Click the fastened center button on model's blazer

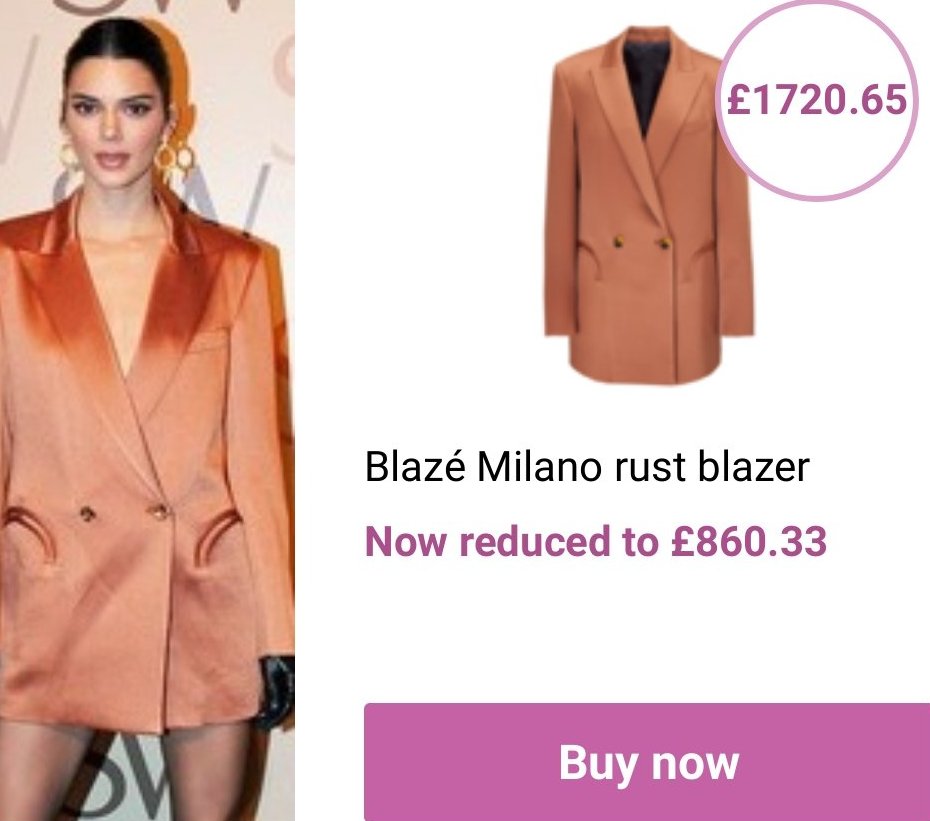point(160,511)
